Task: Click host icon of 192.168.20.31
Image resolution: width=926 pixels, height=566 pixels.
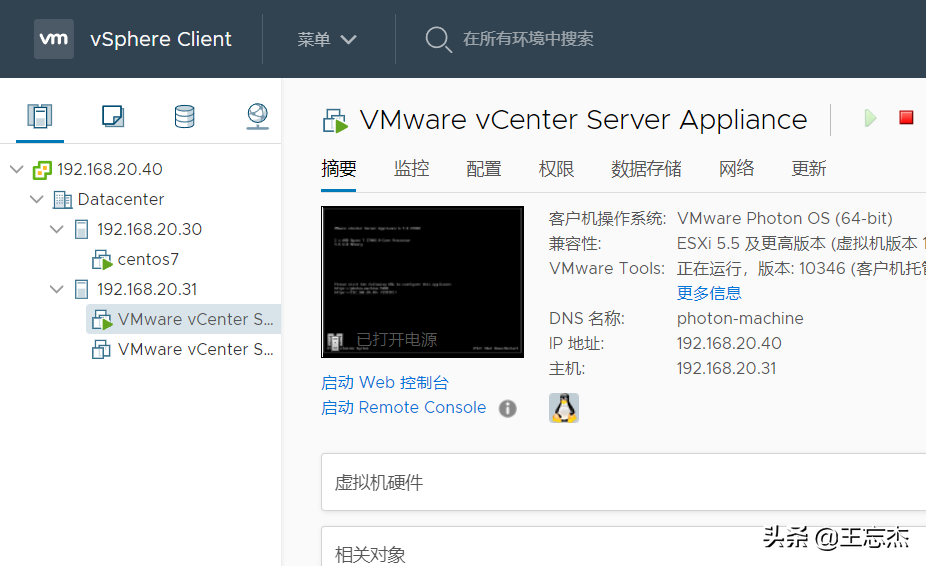Action: click(x=81, y=289)
